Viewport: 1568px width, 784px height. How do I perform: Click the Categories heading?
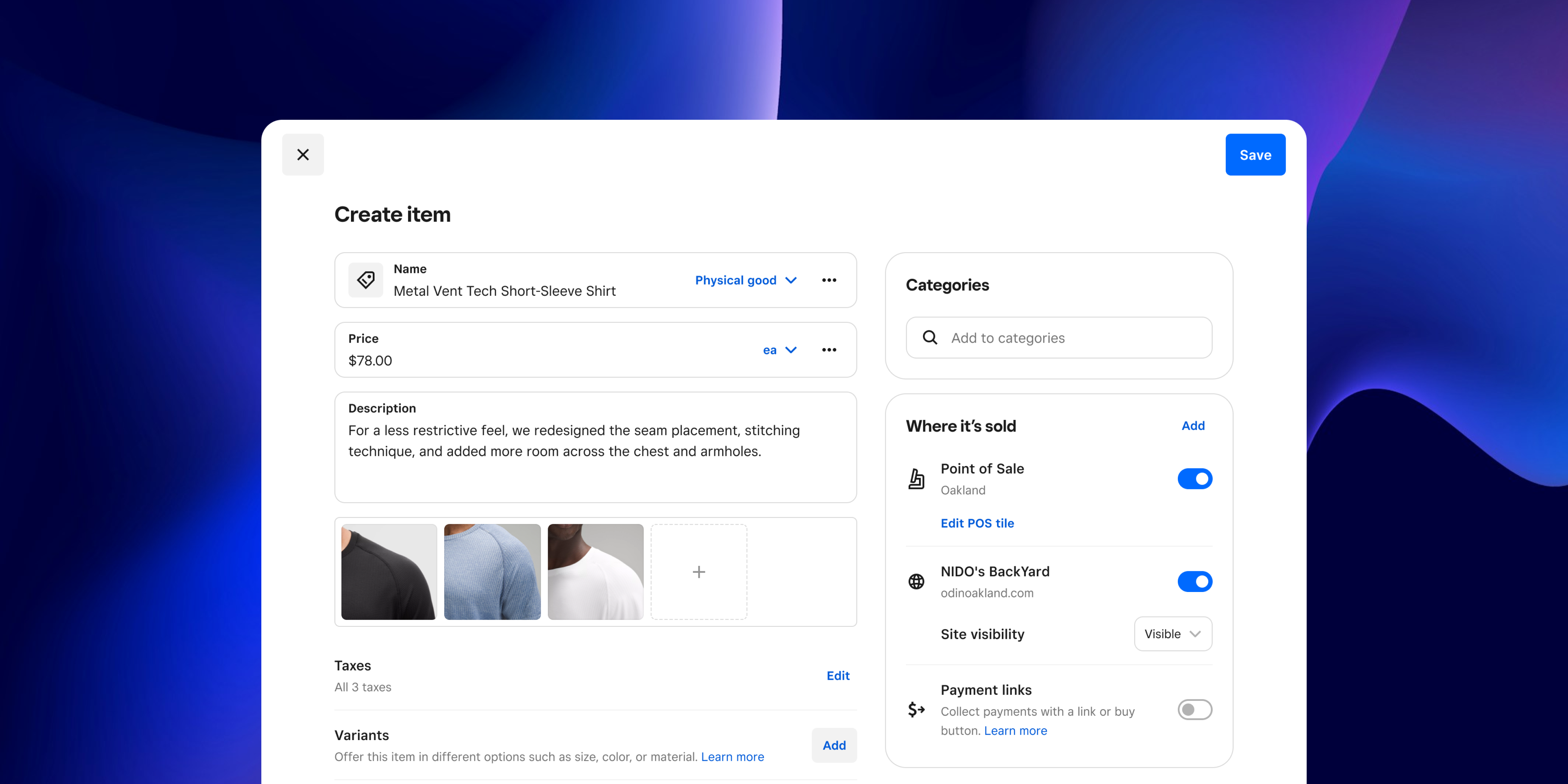(x=947, y=285)
